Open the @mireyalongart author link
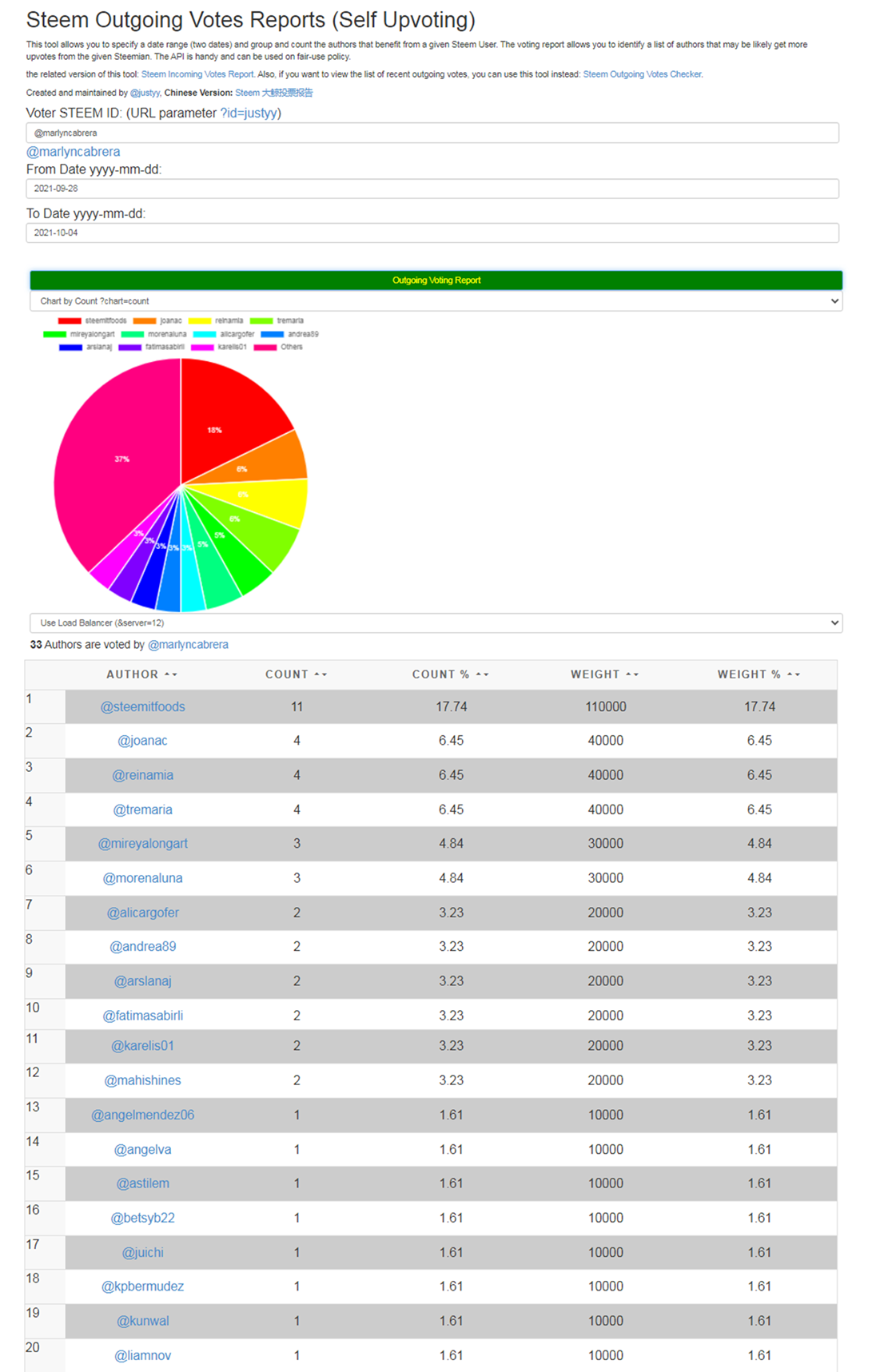 point(142,844)
